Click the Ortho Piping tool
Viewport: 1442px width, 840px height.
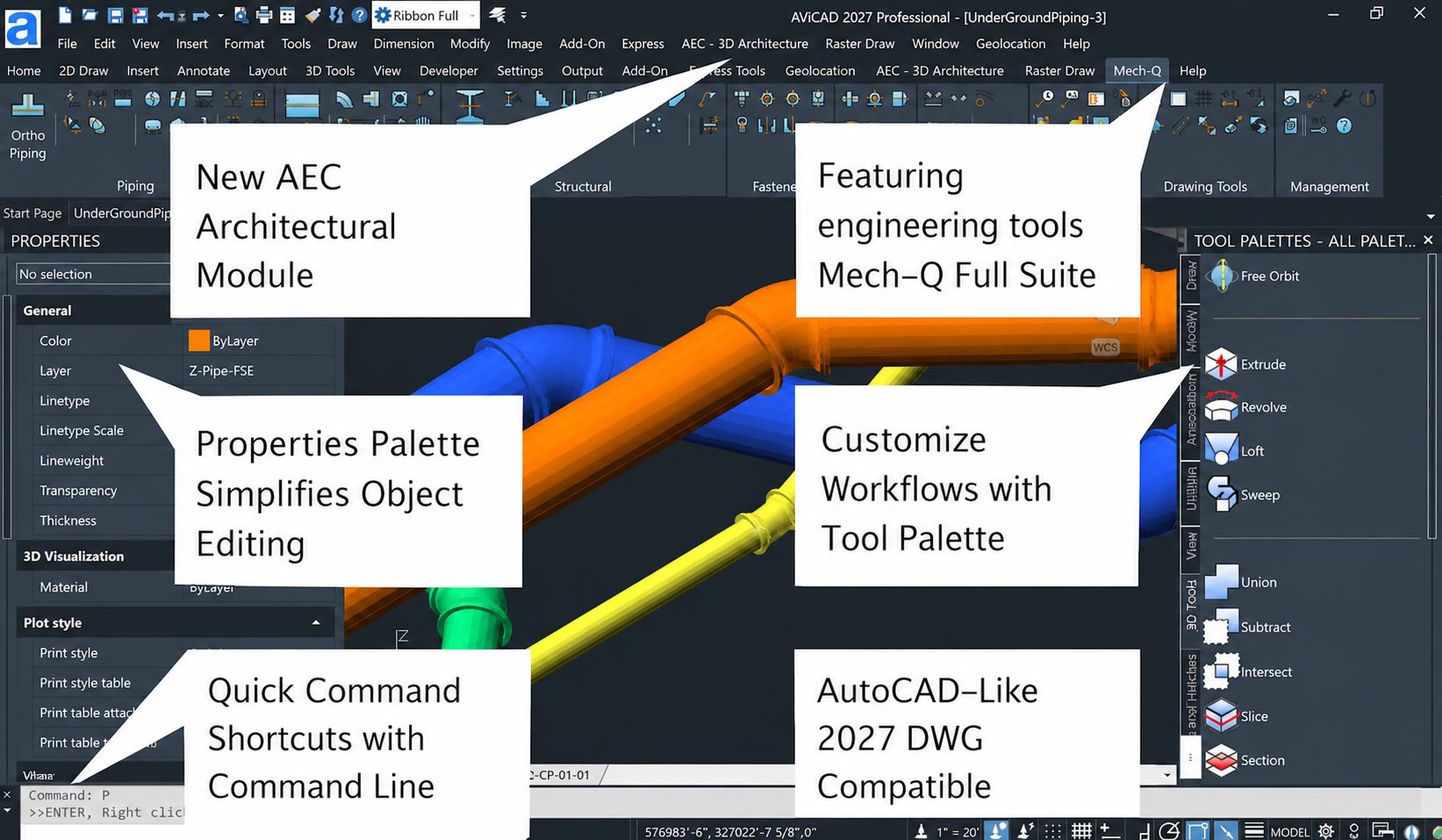point(27,127)
